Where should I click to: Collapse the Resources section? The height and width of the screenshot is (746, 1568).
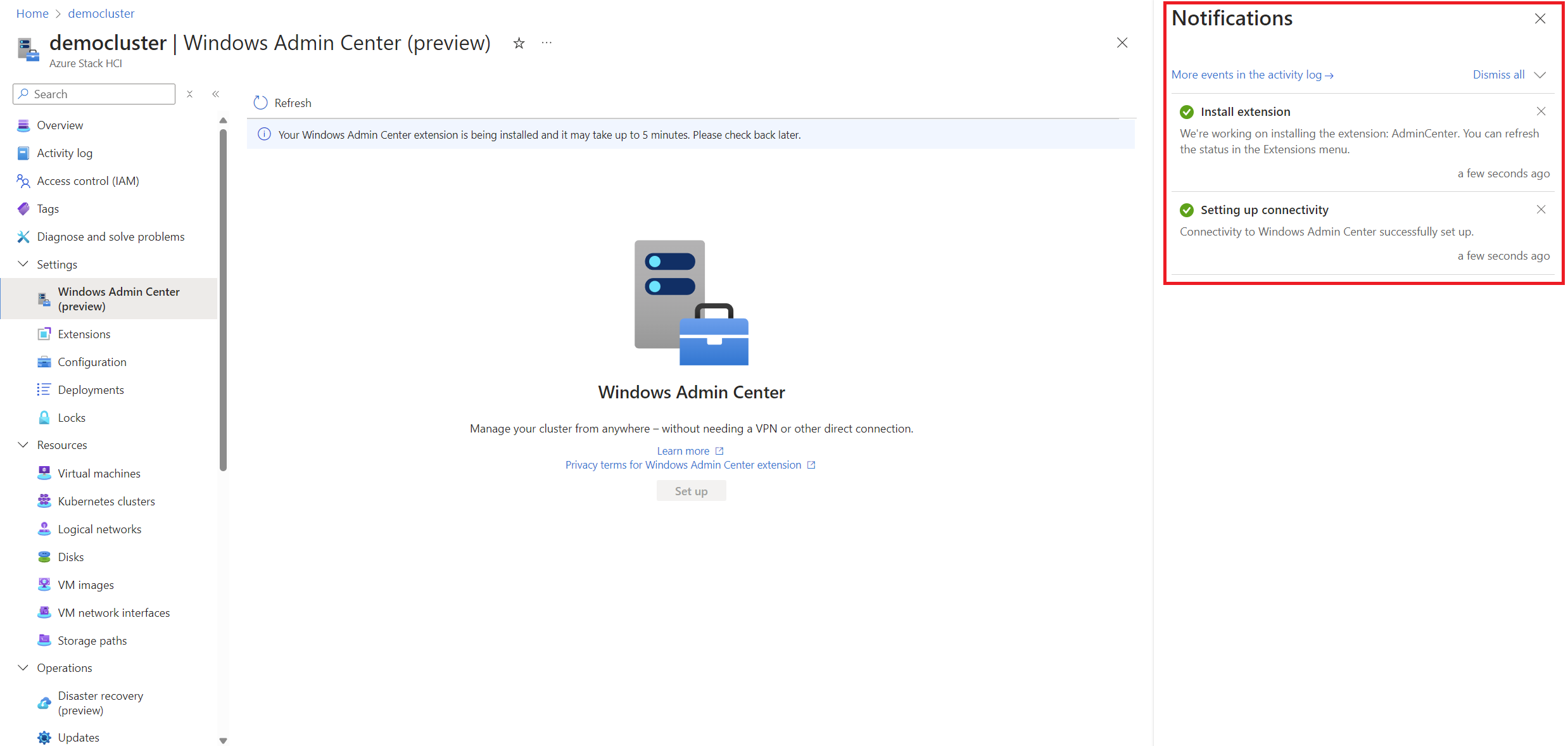(x=23, y=445)
